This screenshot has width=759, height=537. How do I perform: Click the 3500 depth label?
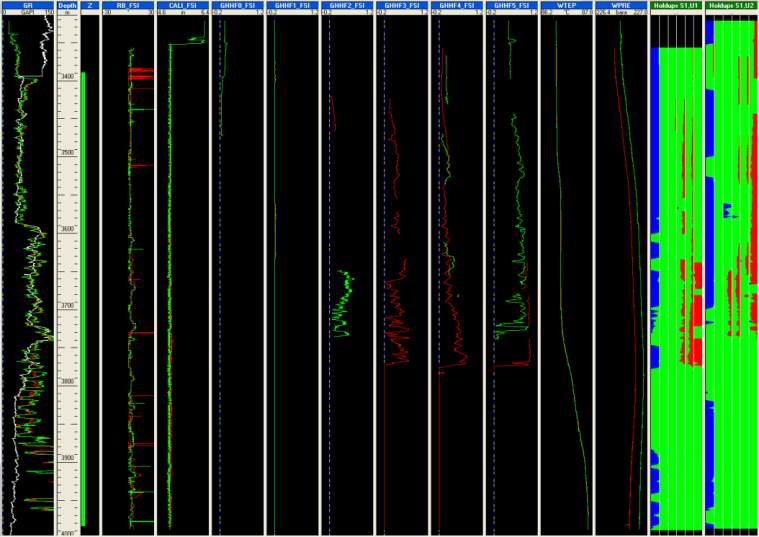[x=67, y=153]
